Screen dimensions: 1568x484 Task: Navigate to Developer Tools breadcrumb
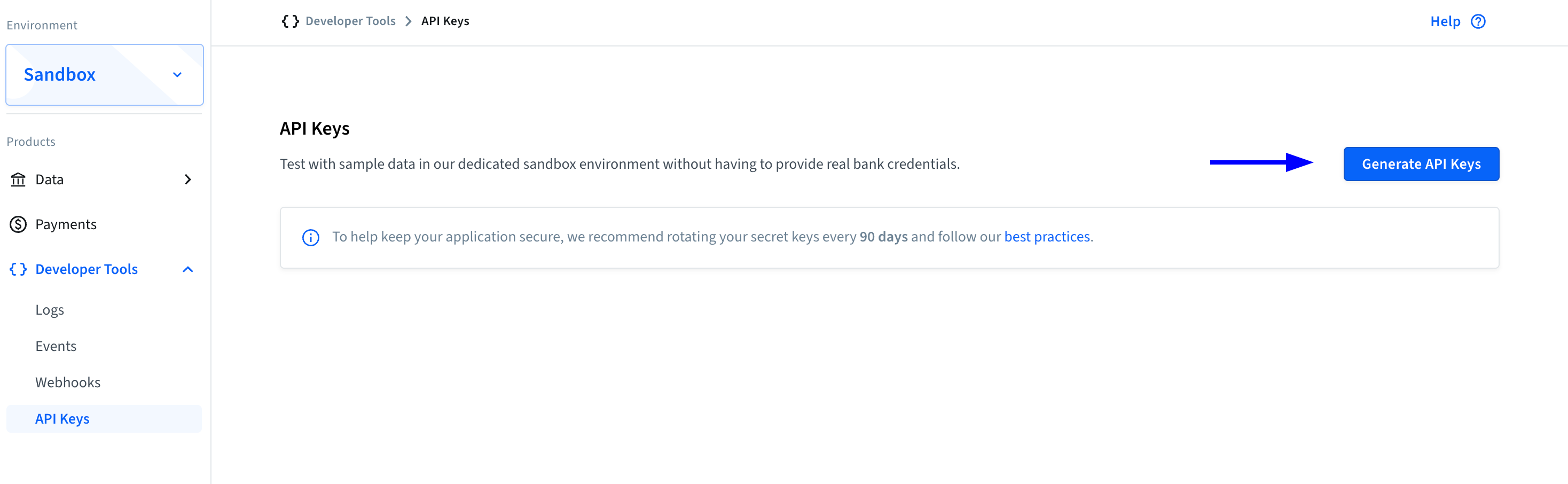click(350, 21)
